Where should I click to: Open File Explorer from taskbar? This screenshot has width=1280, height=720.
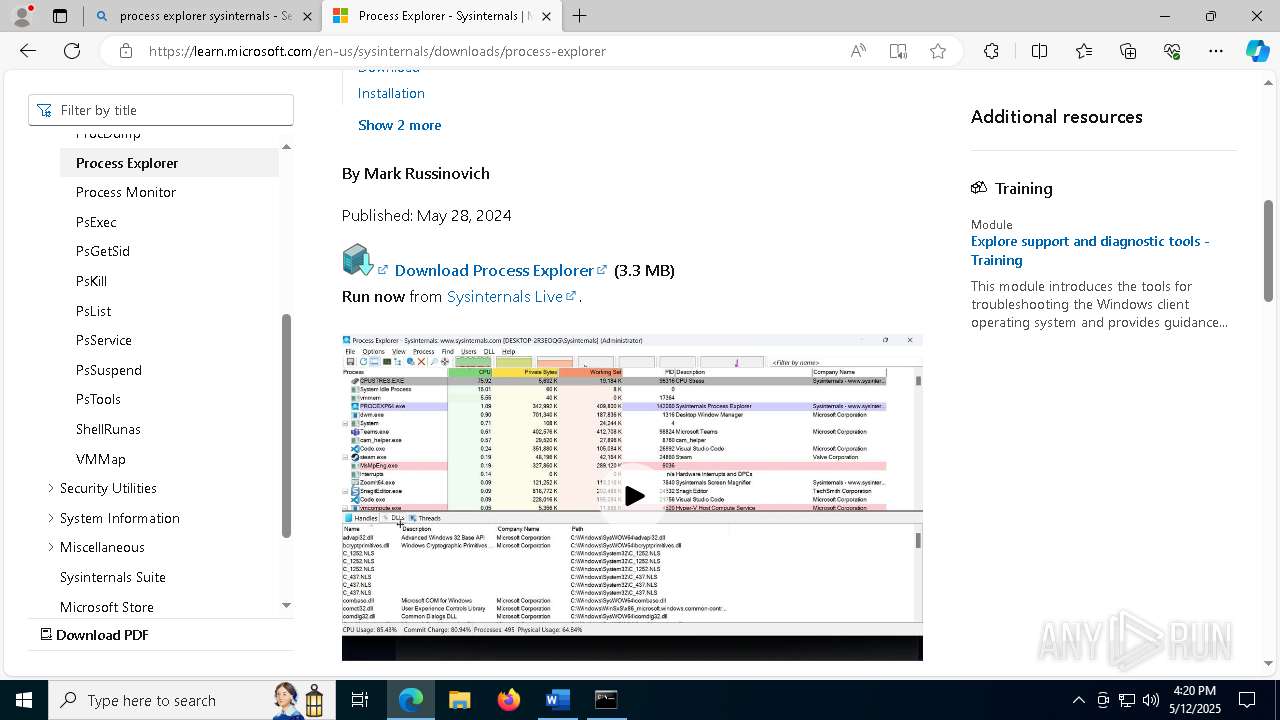pyautogui.click(x=459, y=700)
